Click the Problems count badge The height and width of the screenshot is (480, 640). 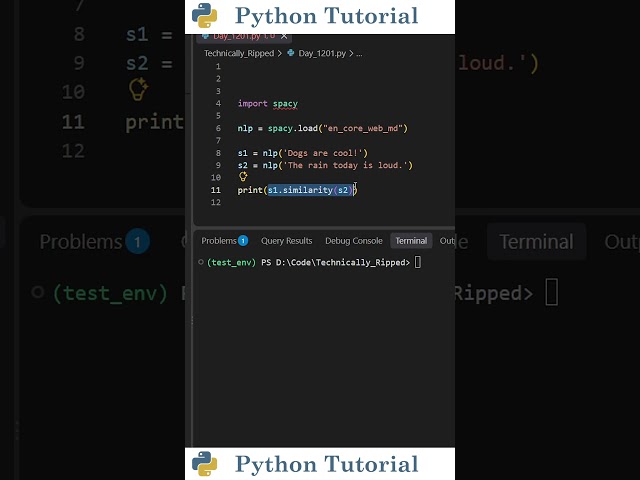243,241
